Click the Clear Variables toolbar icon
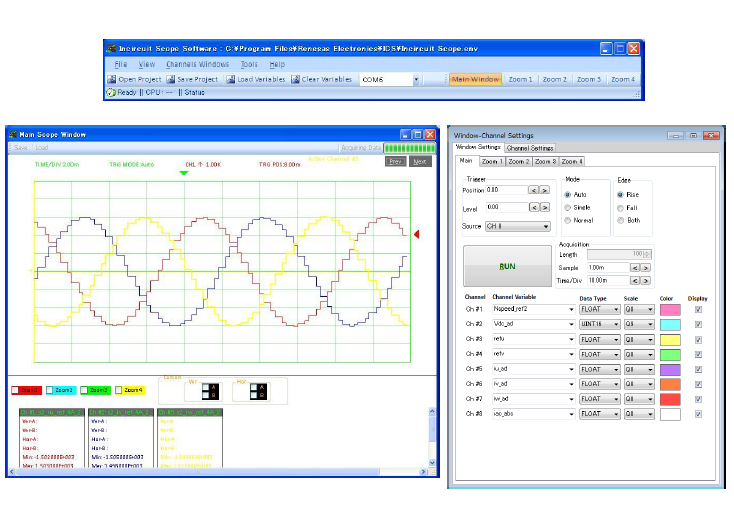 click(x=296, y=79)
